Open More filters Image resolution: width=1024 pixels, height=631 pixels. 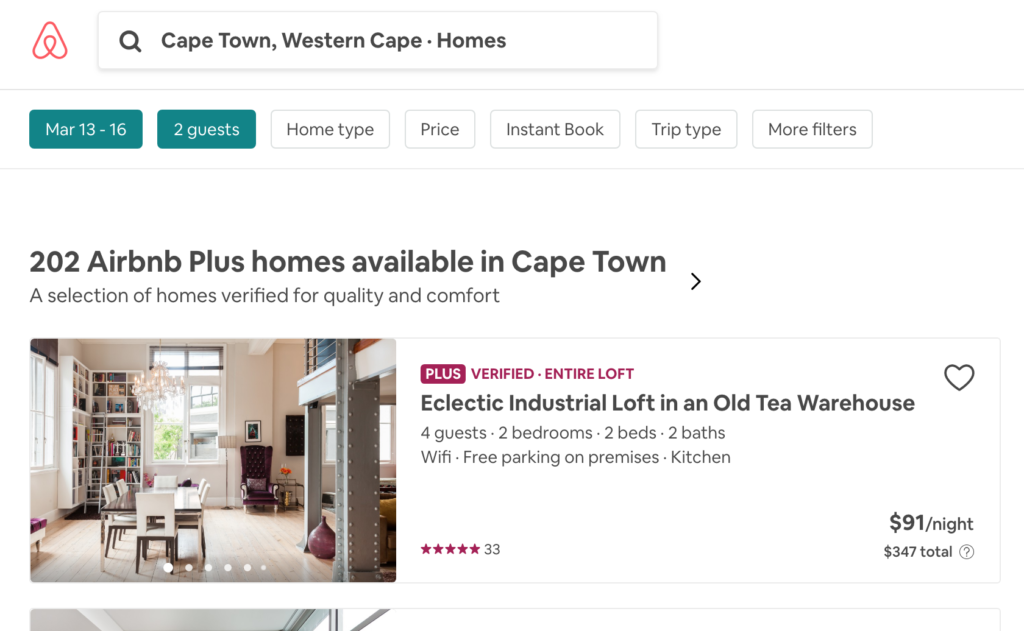click(x=811, y=129)
